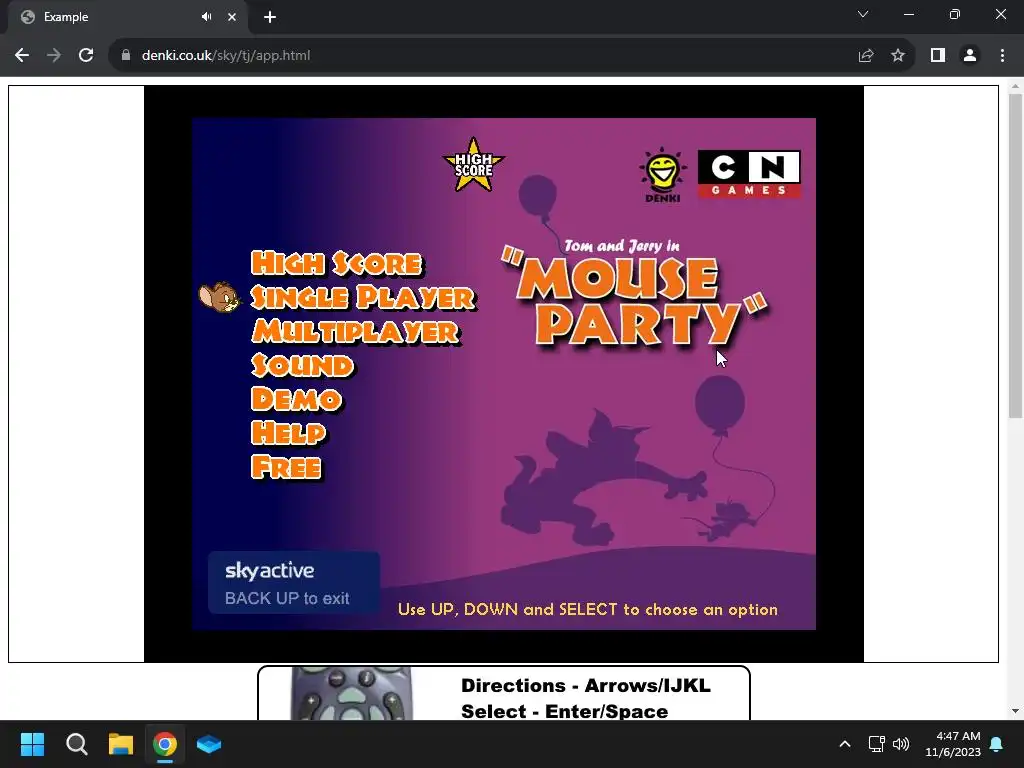Click the Denki smiley logo
1024x768 pixels.
[x=663, y=175]
